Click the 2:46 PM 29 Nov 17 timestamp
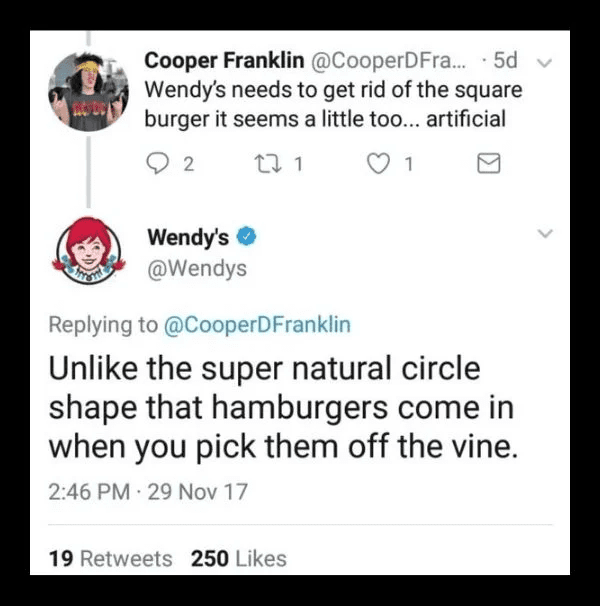The image size is (600, 606). tap(148, 492)
